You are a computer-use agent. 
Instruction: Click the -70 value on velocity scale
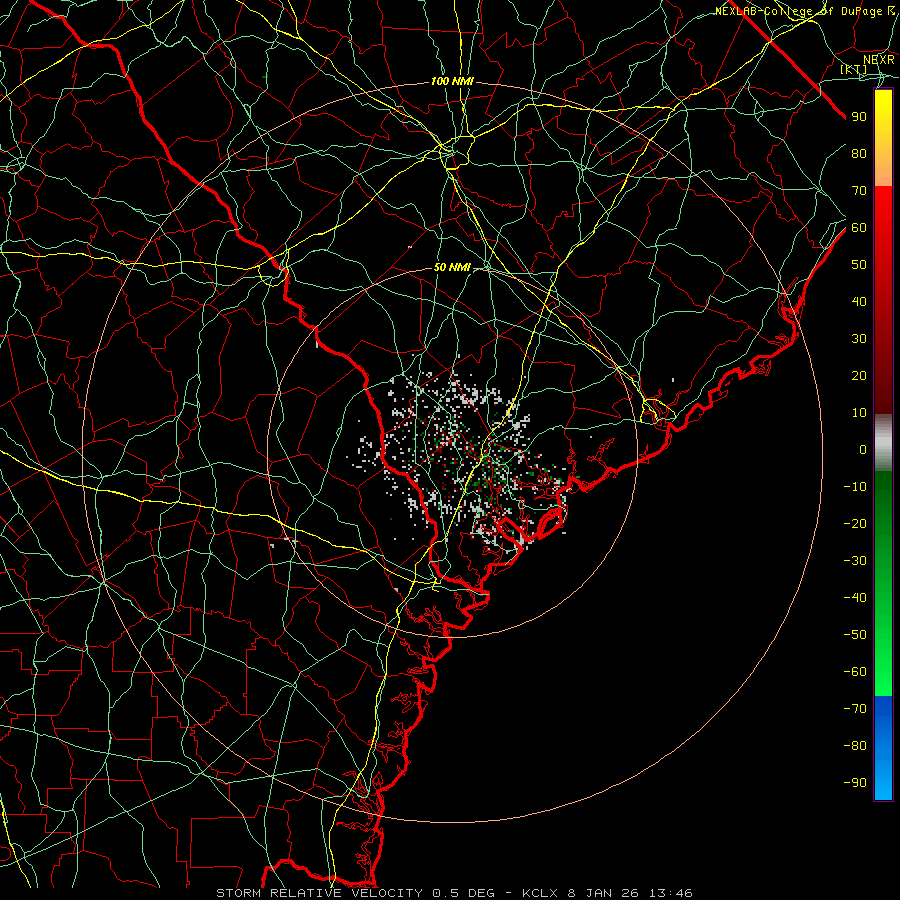click(x=855, y=709)
